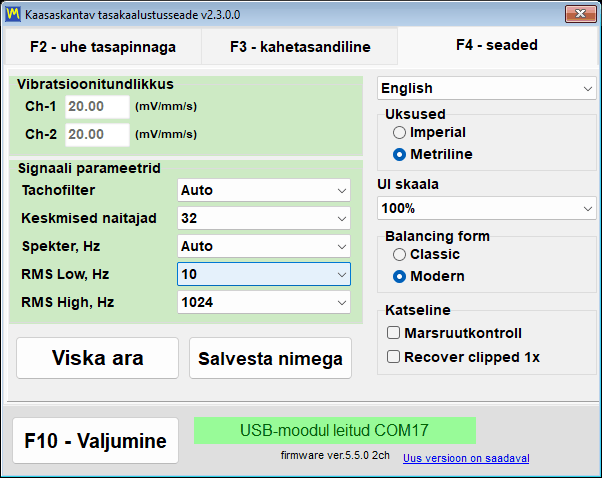Open the RMS High, Hz dropdown
The height and width of the screenshot is (478, 602).
pyautogui.click(x=264, y=302)
